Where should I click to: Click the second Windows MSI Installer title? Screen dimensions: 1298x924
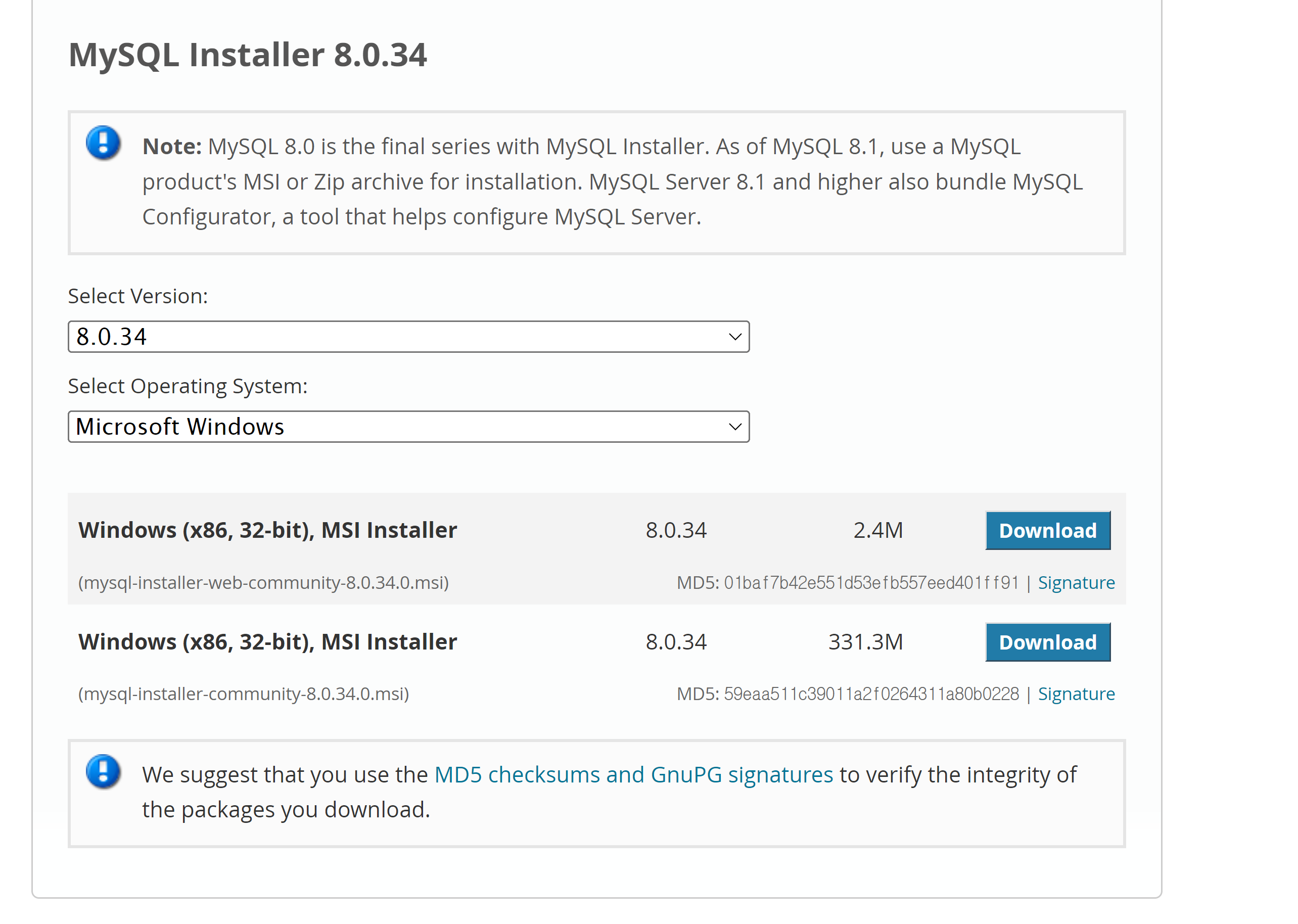[267, 642]
